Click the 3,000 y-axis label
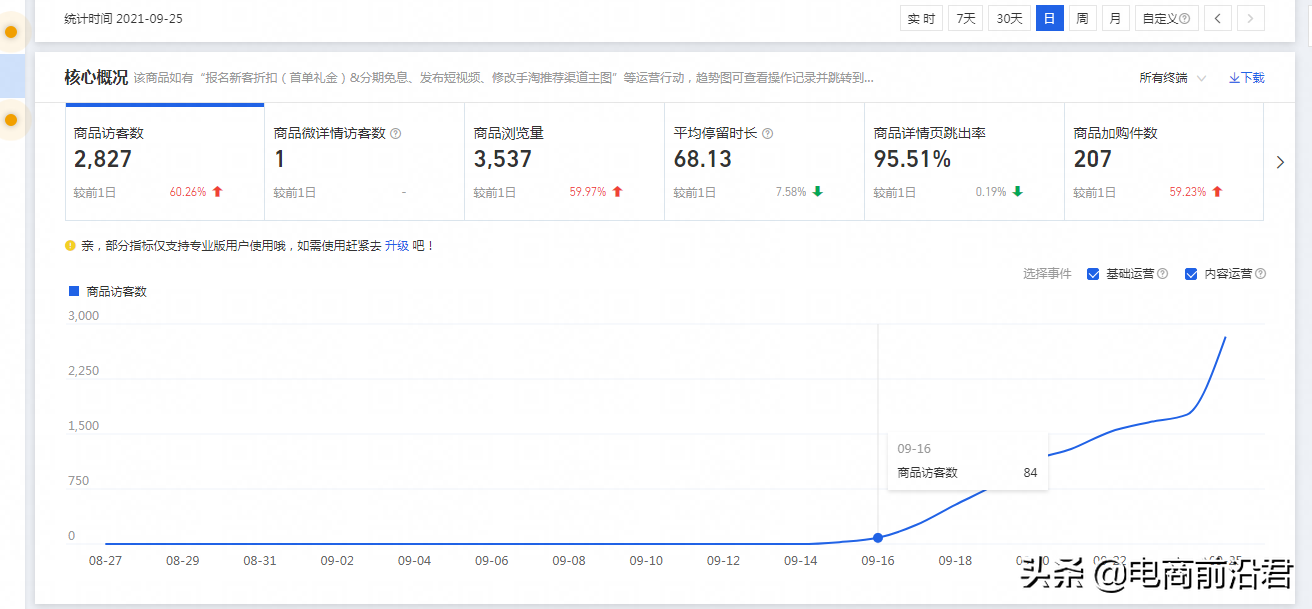The image size is (1312, 609). tap(84, 316)
